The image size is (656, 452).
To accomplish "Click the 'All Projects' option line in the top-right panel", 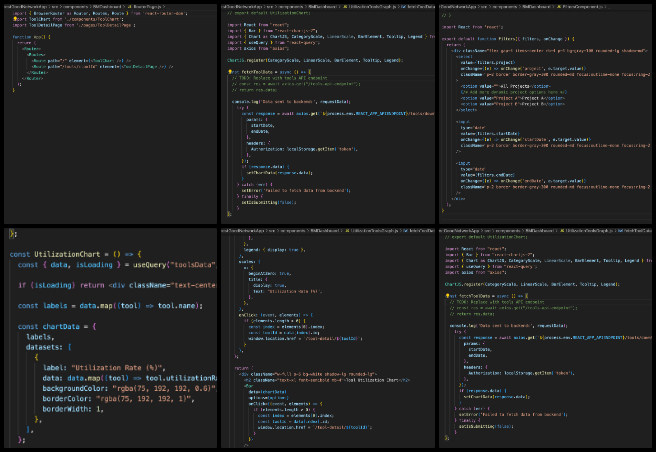I will 505,86.
